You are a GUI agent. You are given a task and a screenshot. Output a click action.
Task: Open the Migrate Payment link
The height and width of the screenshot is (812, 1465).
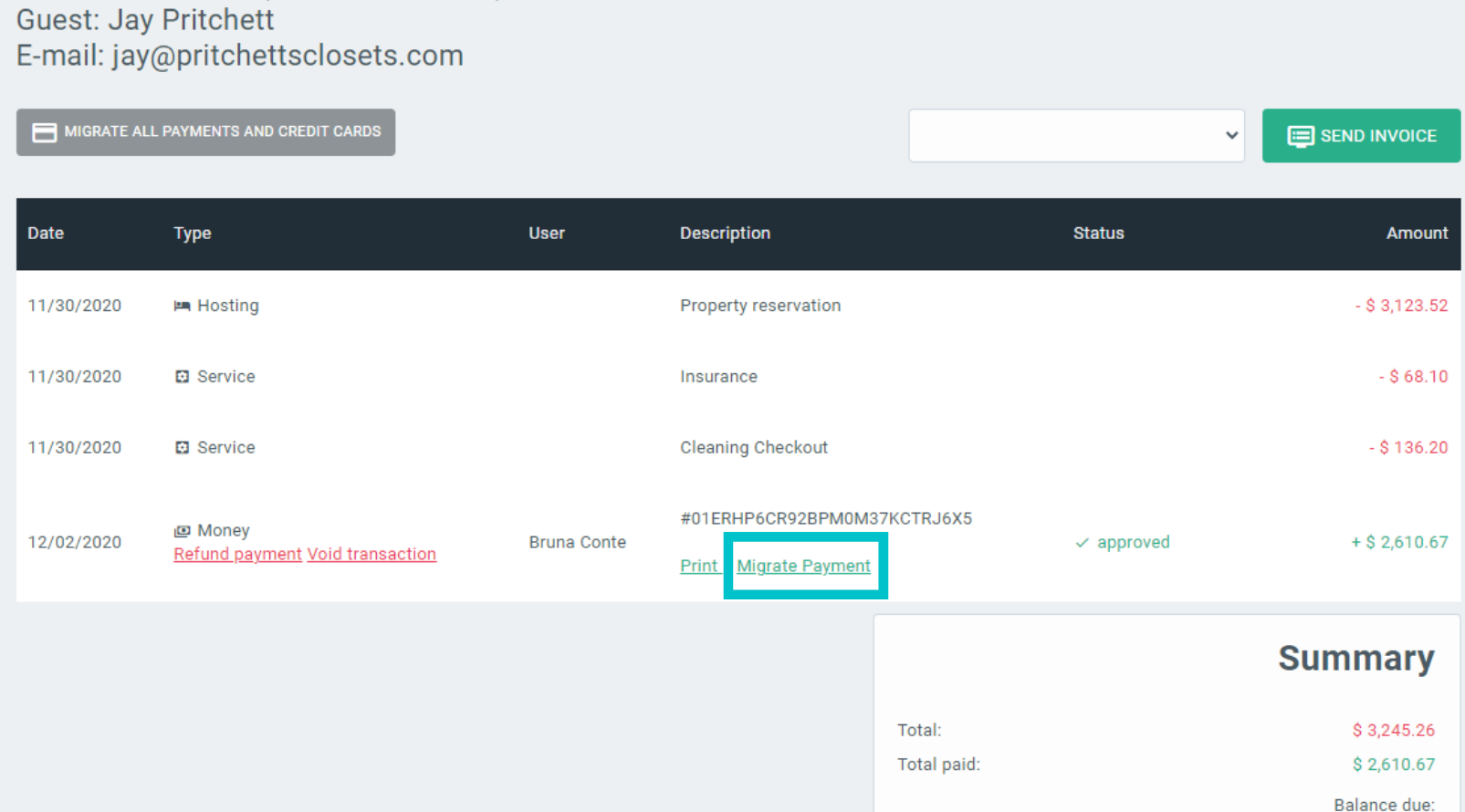[x=803, y=567]
